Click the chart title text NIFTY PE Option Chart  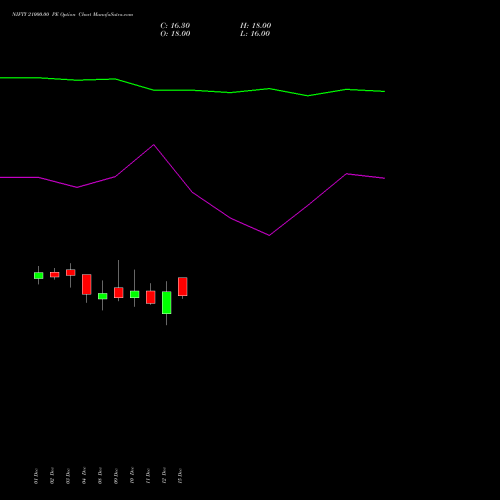tap(72, 15)
